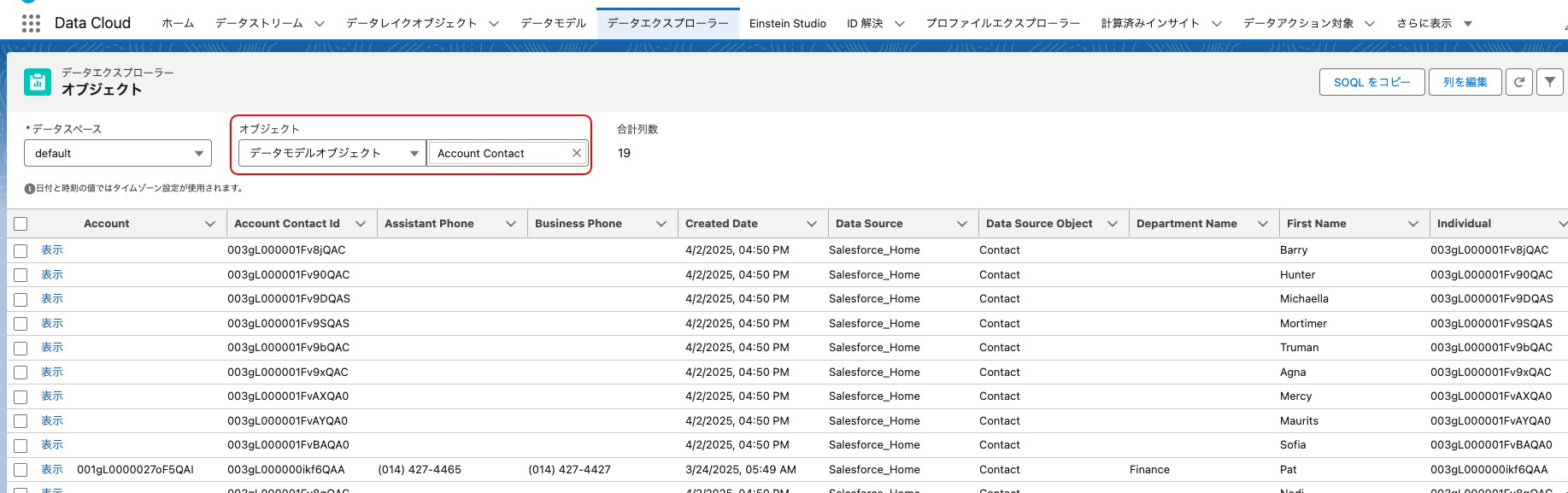Check the row for 003gL000001Fv9SQAS
Viewport: 1568px width, 493px height.
21,324
